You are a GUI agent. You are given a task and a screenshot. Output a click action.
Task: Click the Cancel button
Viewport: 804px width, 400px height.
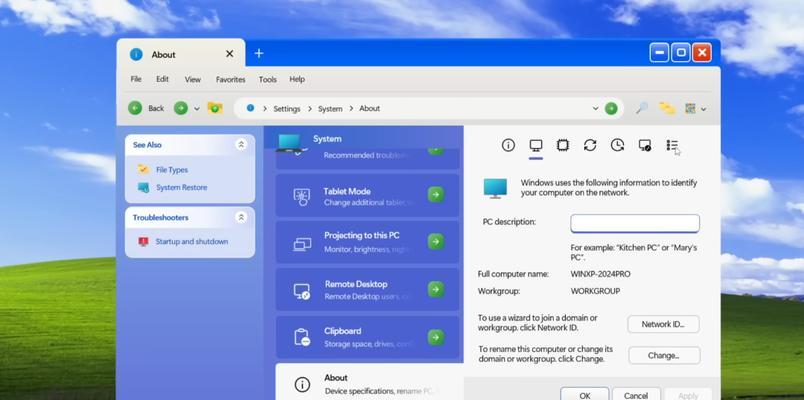[636, 395]
